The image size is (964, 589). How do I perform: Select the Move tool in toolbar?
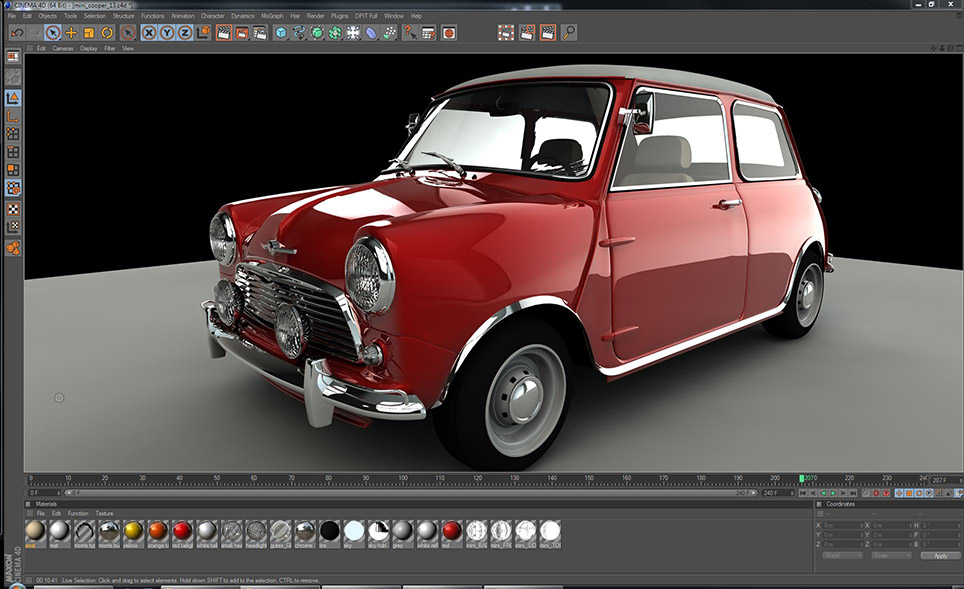click(71, 33)
